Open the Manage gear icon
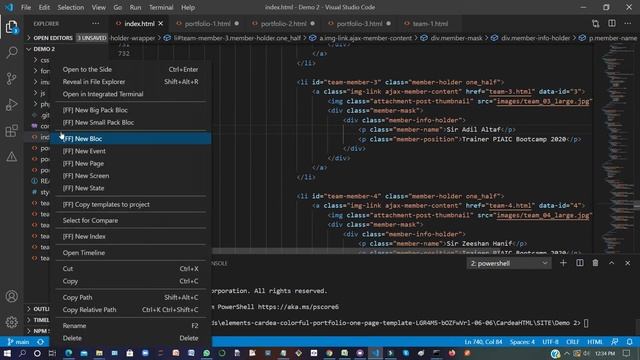Viewport: 640px width, 360px height. tap(11, 322)
